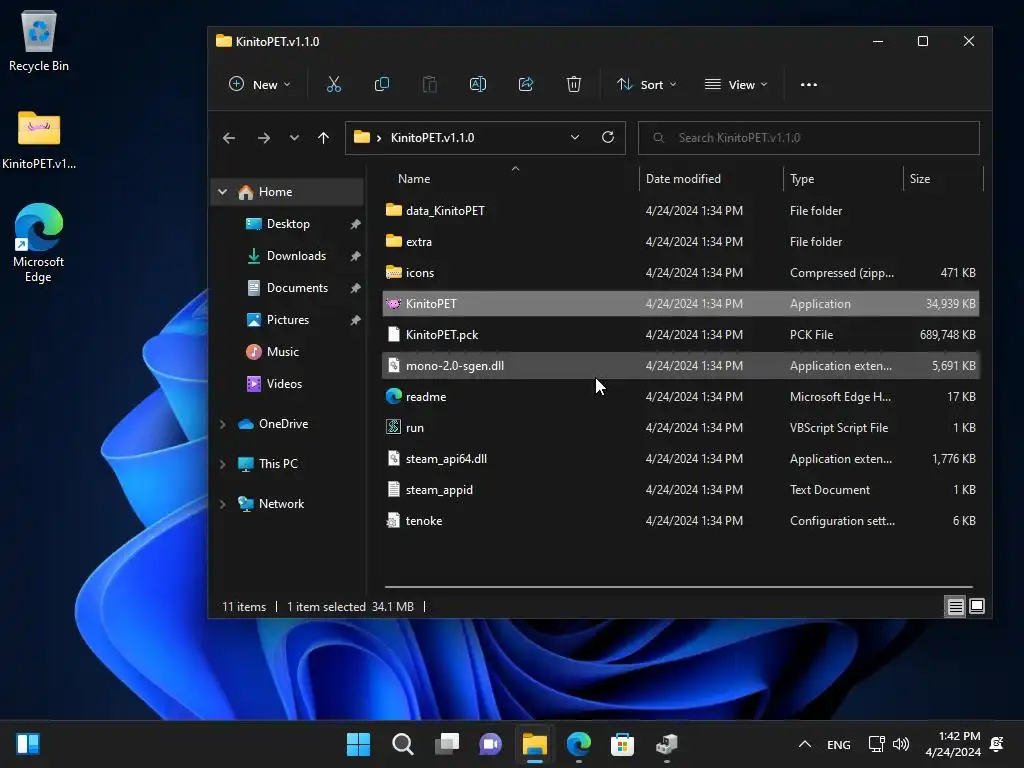This screenshot has width=1024, height=768.
Task: Open Widgets panel on taskbar
Action: click(x=27, y=744)
